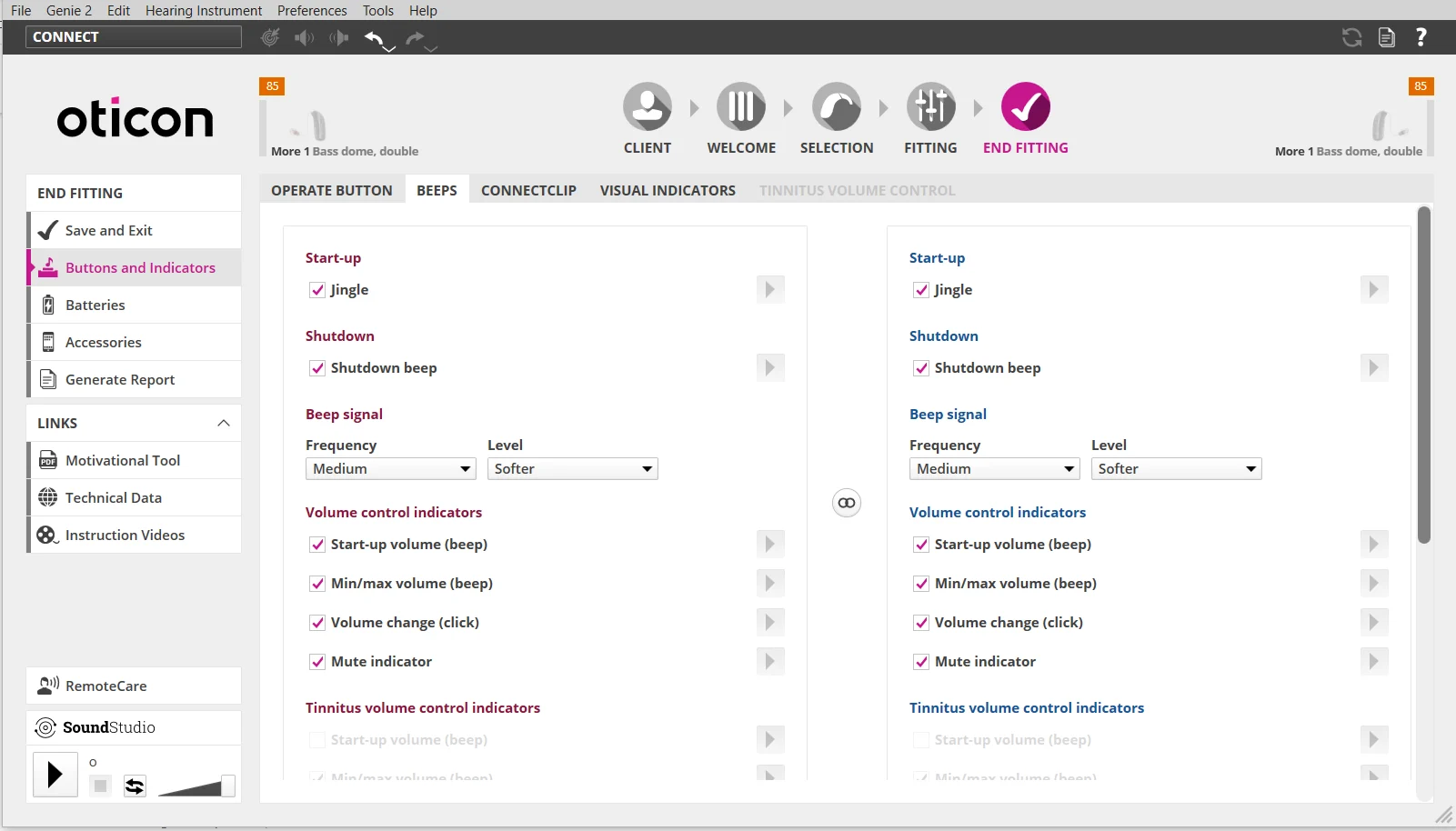Open the Client step icon
The width and height of the screenshot is (1456, 831).
648,107
